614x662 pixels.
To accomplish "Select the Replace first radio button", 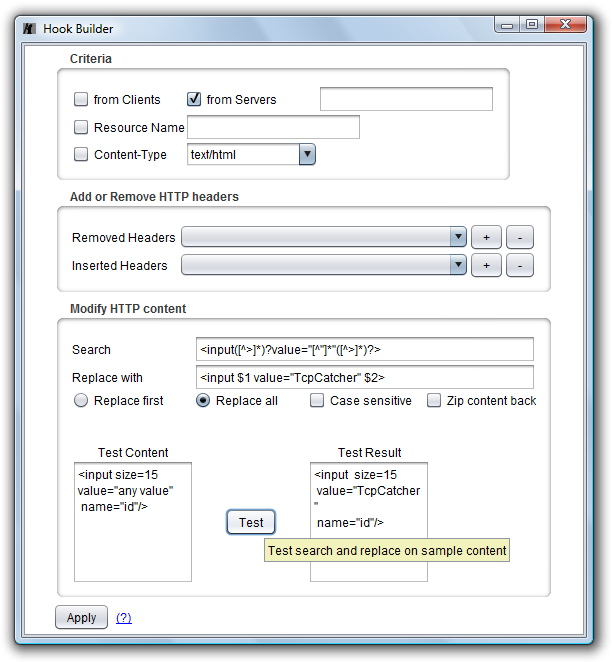I will [81, 400].
